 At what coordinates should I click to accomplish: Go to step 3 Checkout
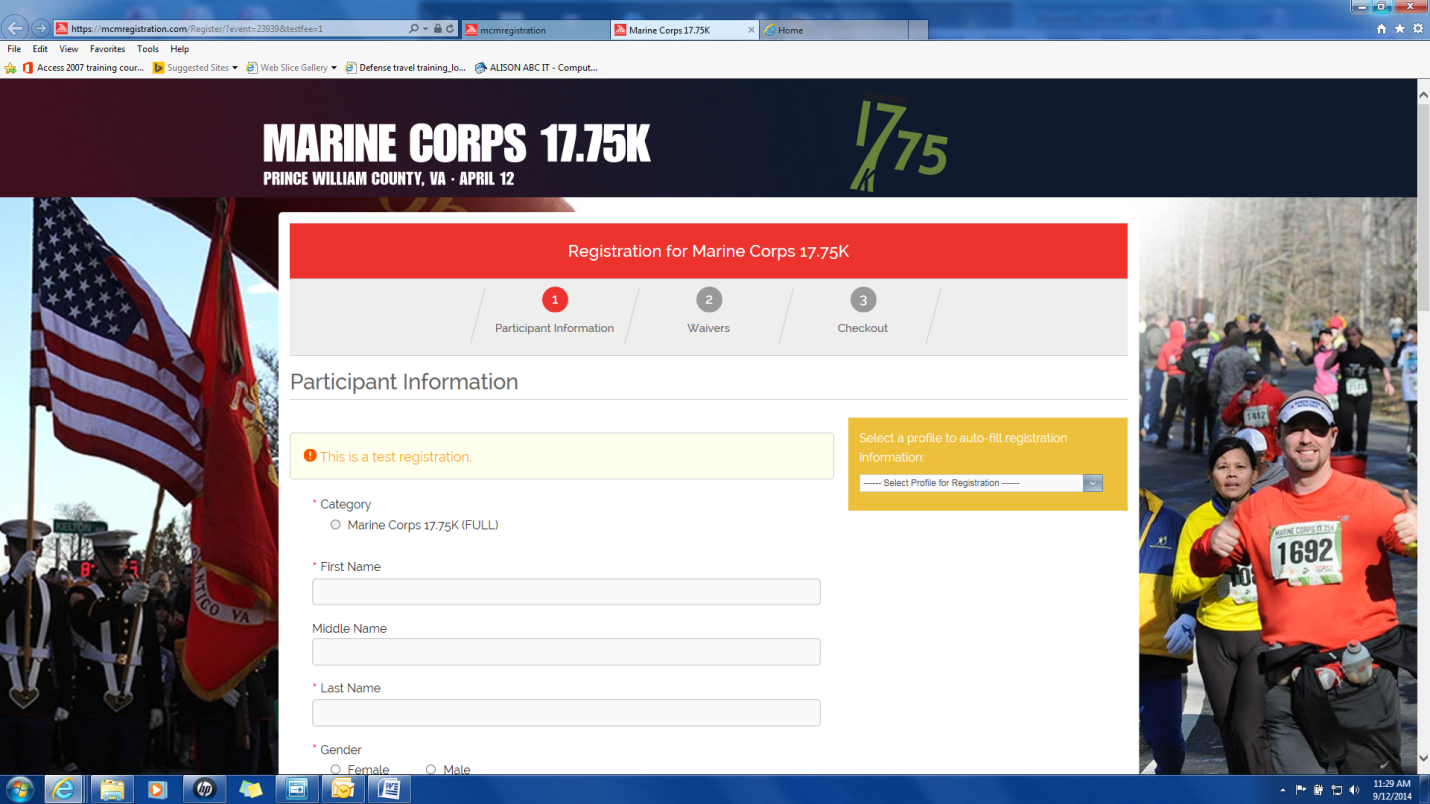pyautogui.click(x=862, y=311)
